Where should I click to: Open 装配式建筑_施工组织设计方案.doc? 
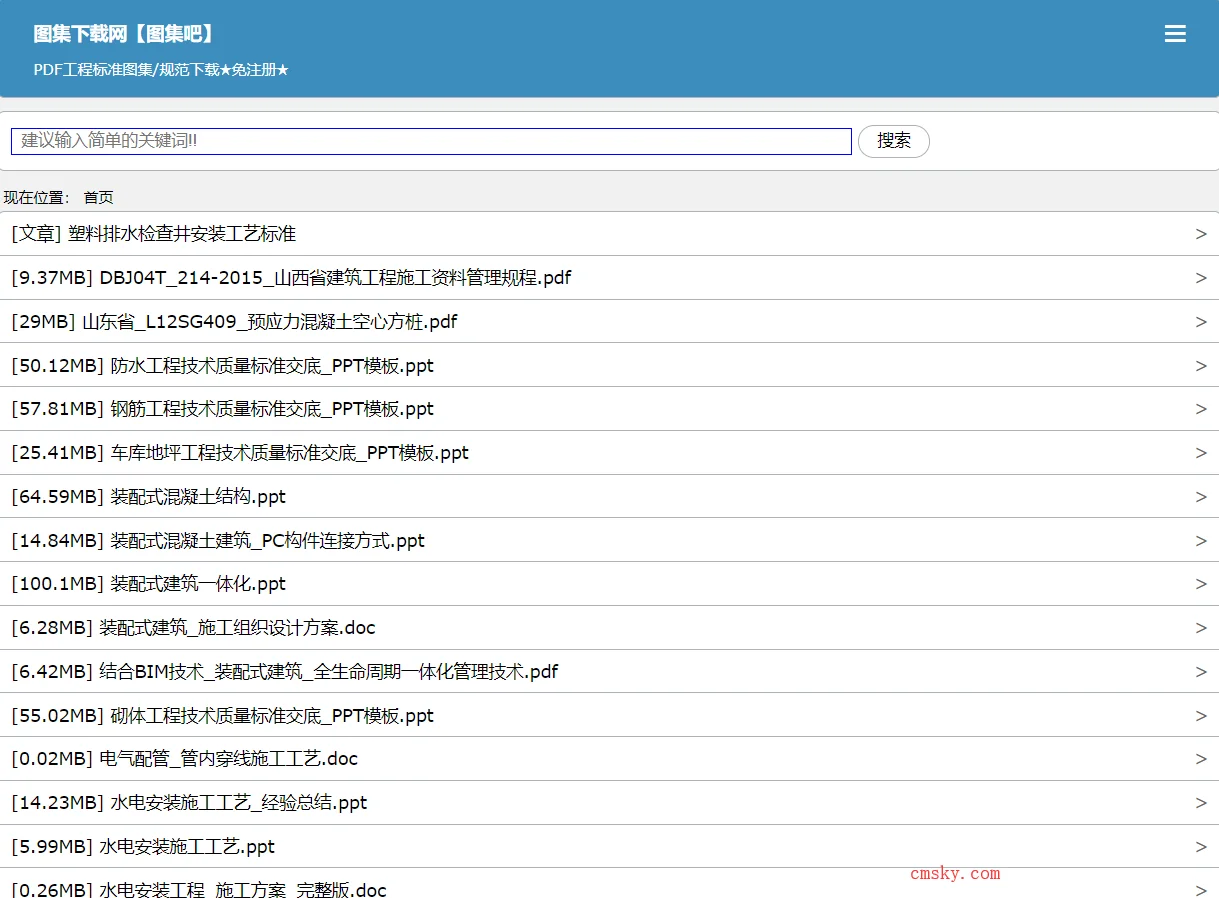click(x=609, y=628)
